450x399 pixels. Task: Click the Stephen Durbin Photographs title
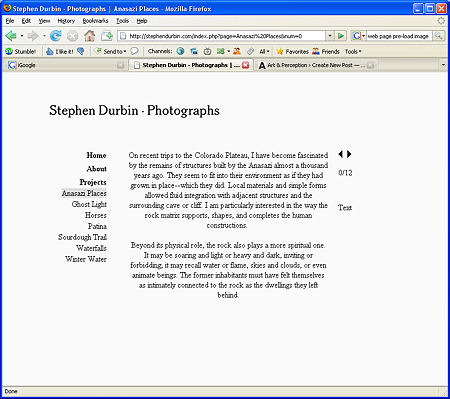pyautogui.click(x=134, y=111)
